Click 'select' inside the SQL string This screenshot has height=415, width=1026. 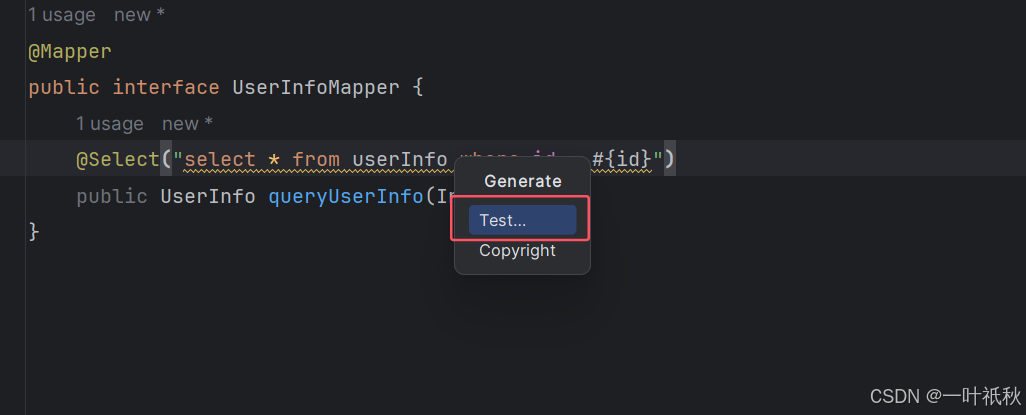tap(220, 159)
